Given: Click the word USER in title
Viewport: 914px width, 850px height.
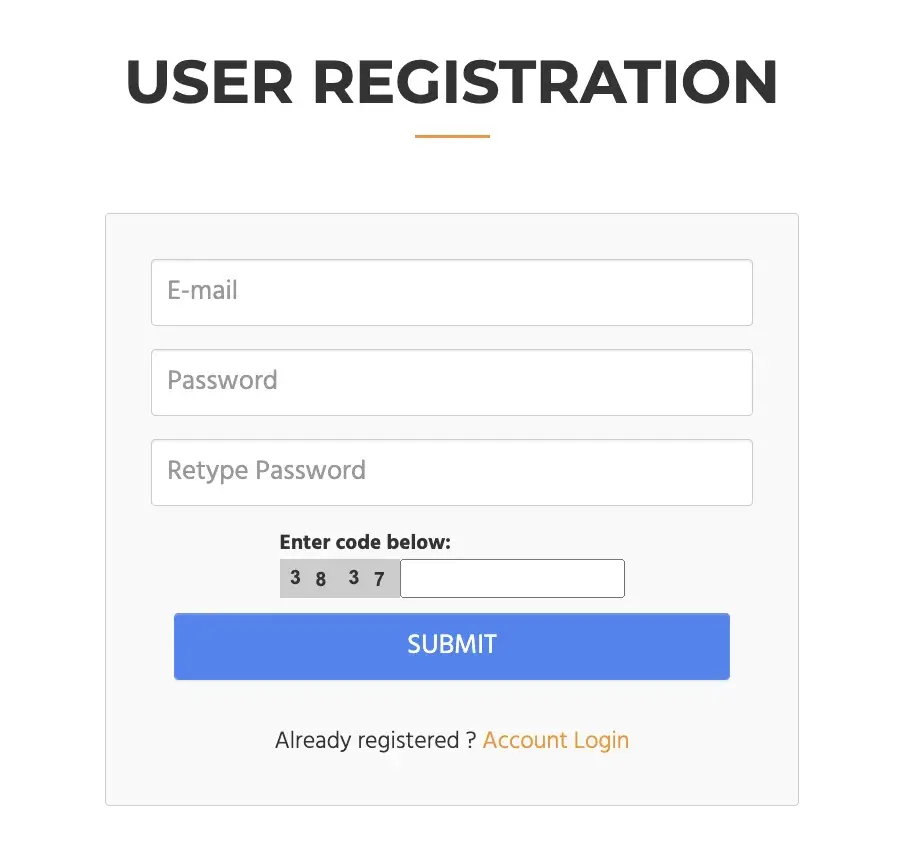Looking at the screenshot, I should pos(209,82).
